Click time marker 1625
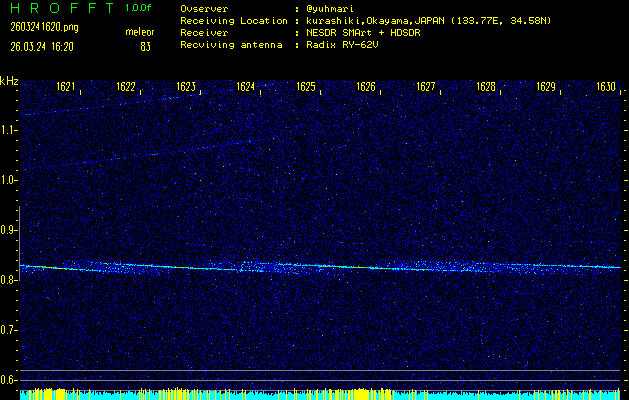629x400 pixels. [306, 87]
